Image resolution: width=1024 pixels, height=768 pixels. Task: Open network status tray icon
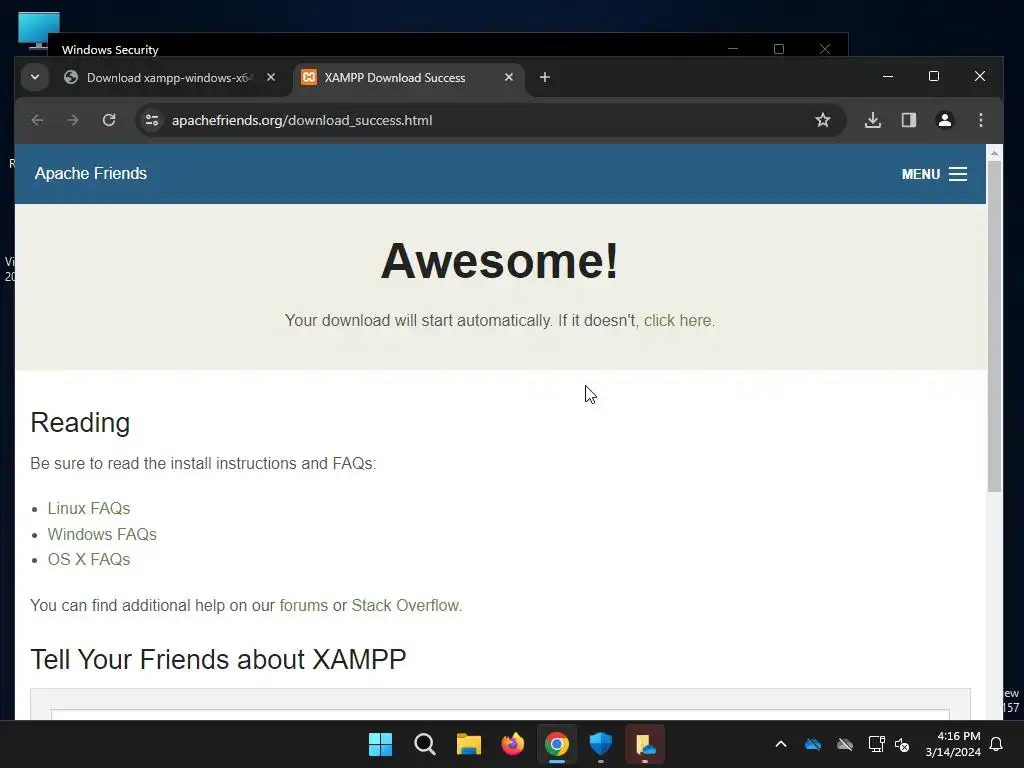tap(876, 744)
